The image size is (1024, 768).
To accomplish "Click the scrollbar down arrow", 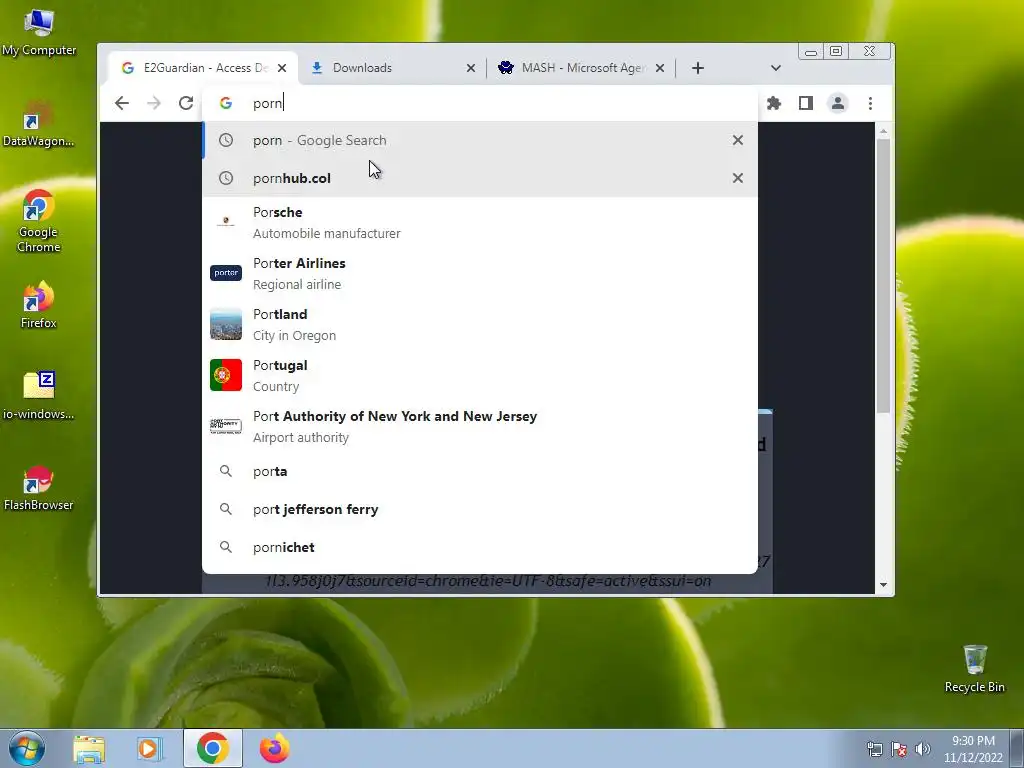I will [x=884, y=585].
